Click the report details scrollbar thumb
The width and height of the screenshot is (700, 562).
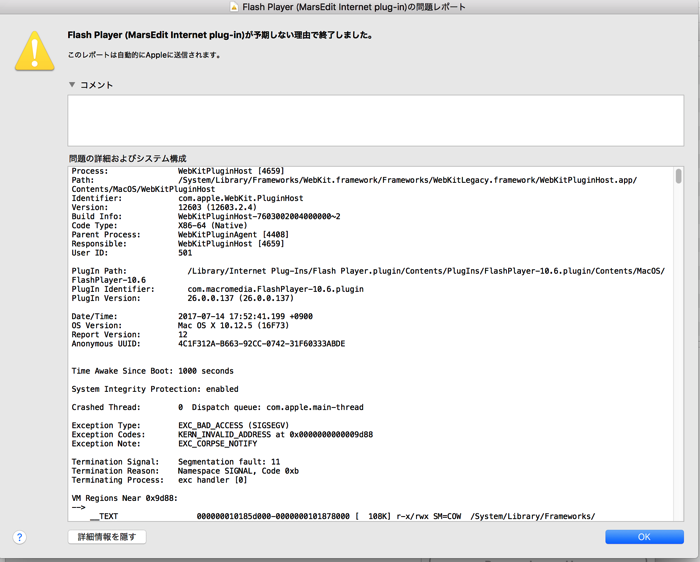point(679,176)
